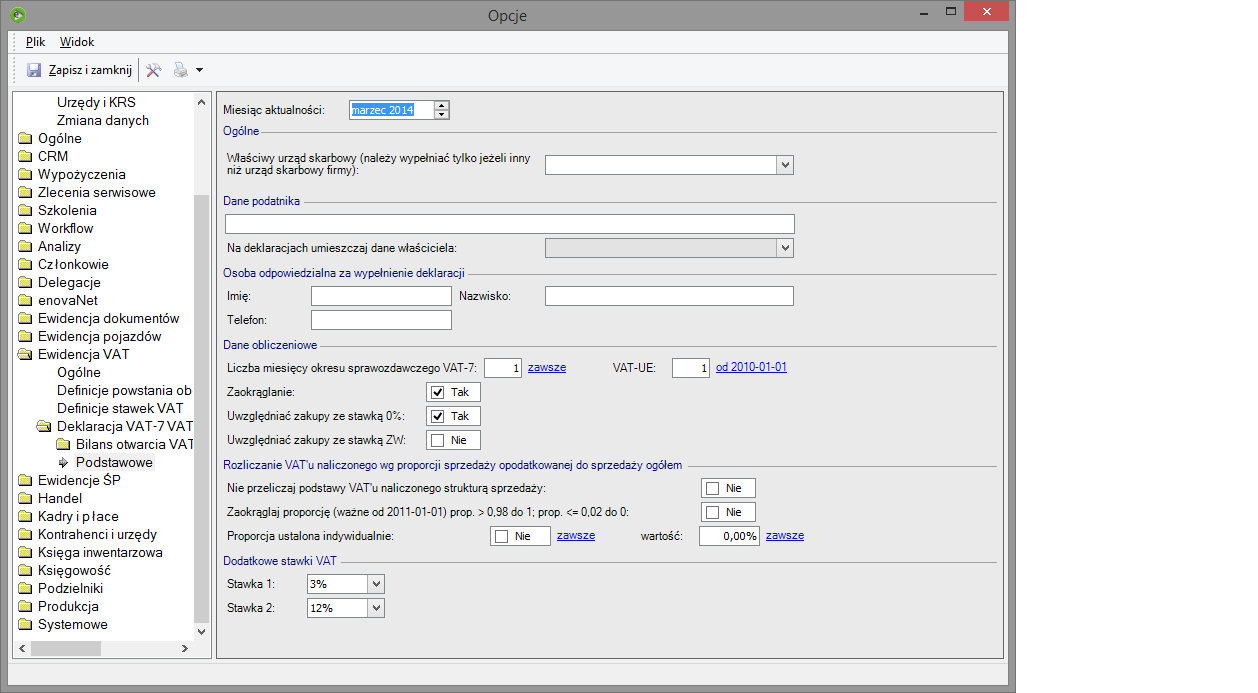Open the Wypożyczenia folder icon

click(26, 175)
